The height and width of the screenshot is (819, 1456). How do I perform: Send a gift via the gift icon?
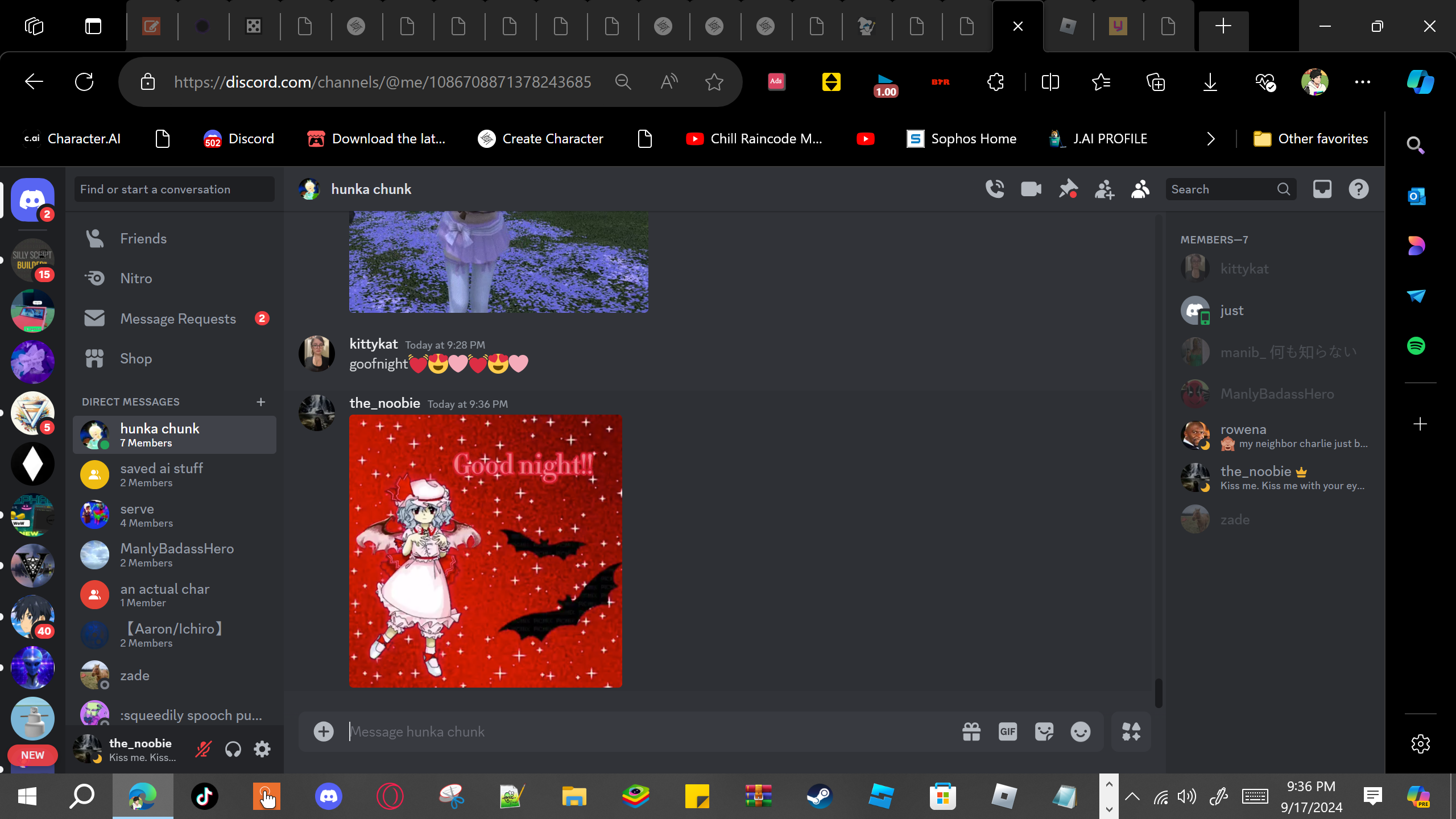[971, 732]
